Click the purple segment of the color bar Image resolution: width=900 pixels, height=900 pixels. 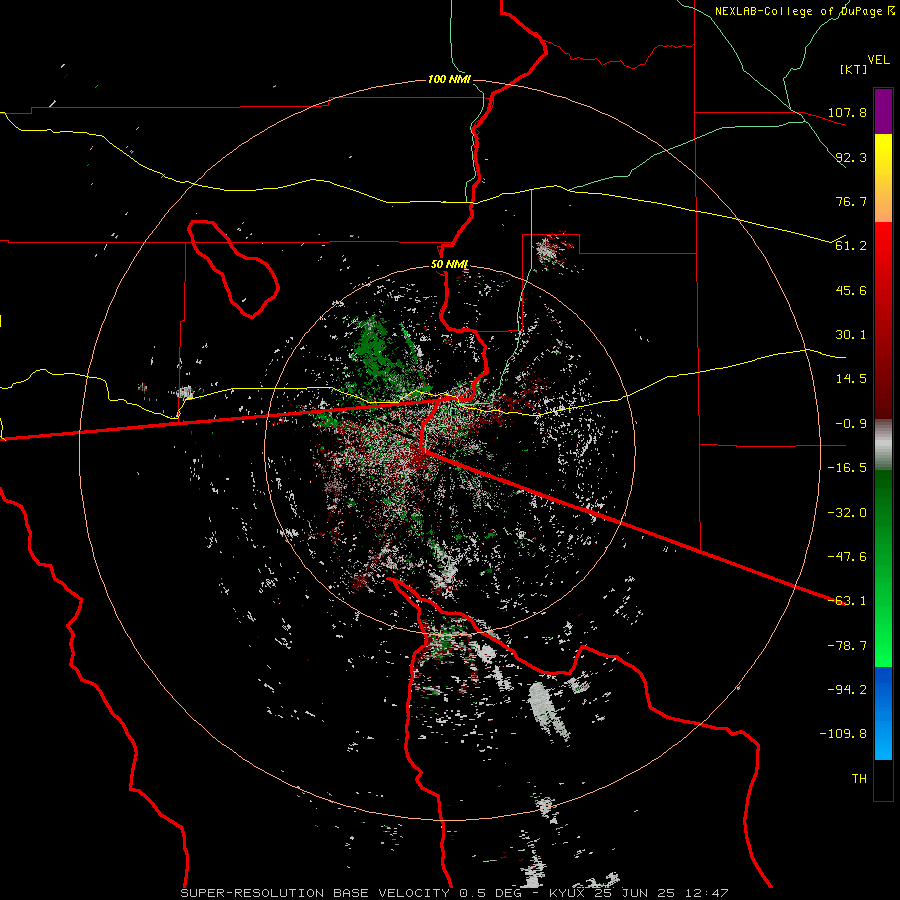883,111
